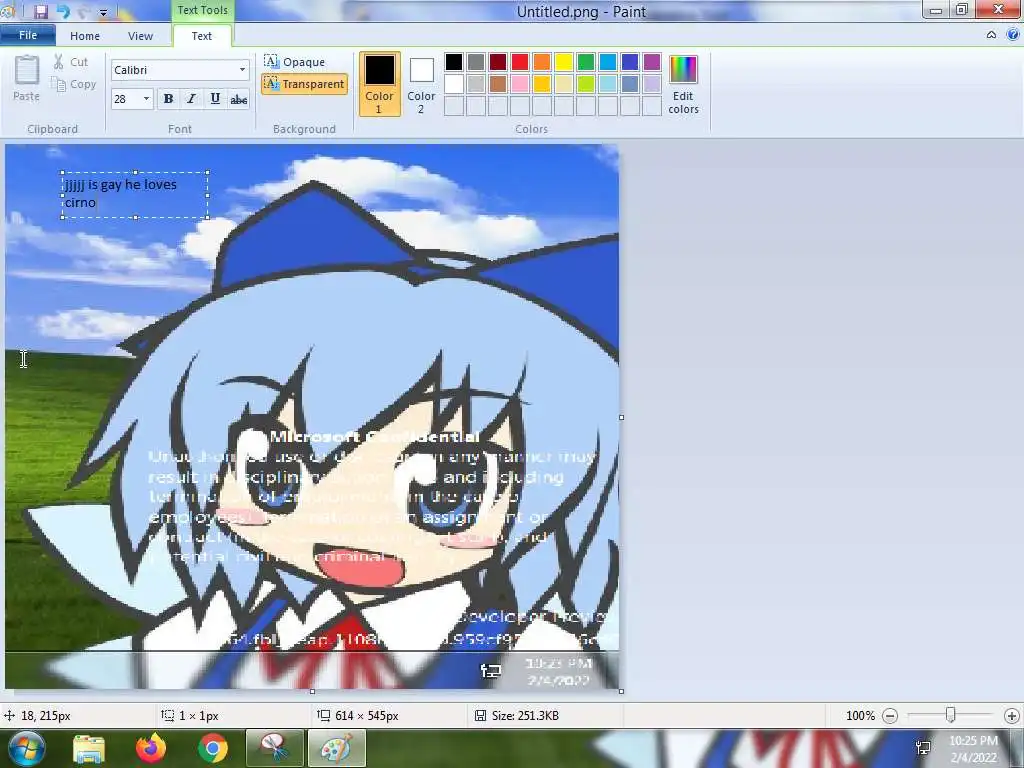Pick the green color swatch

click(x=586, y=62)
